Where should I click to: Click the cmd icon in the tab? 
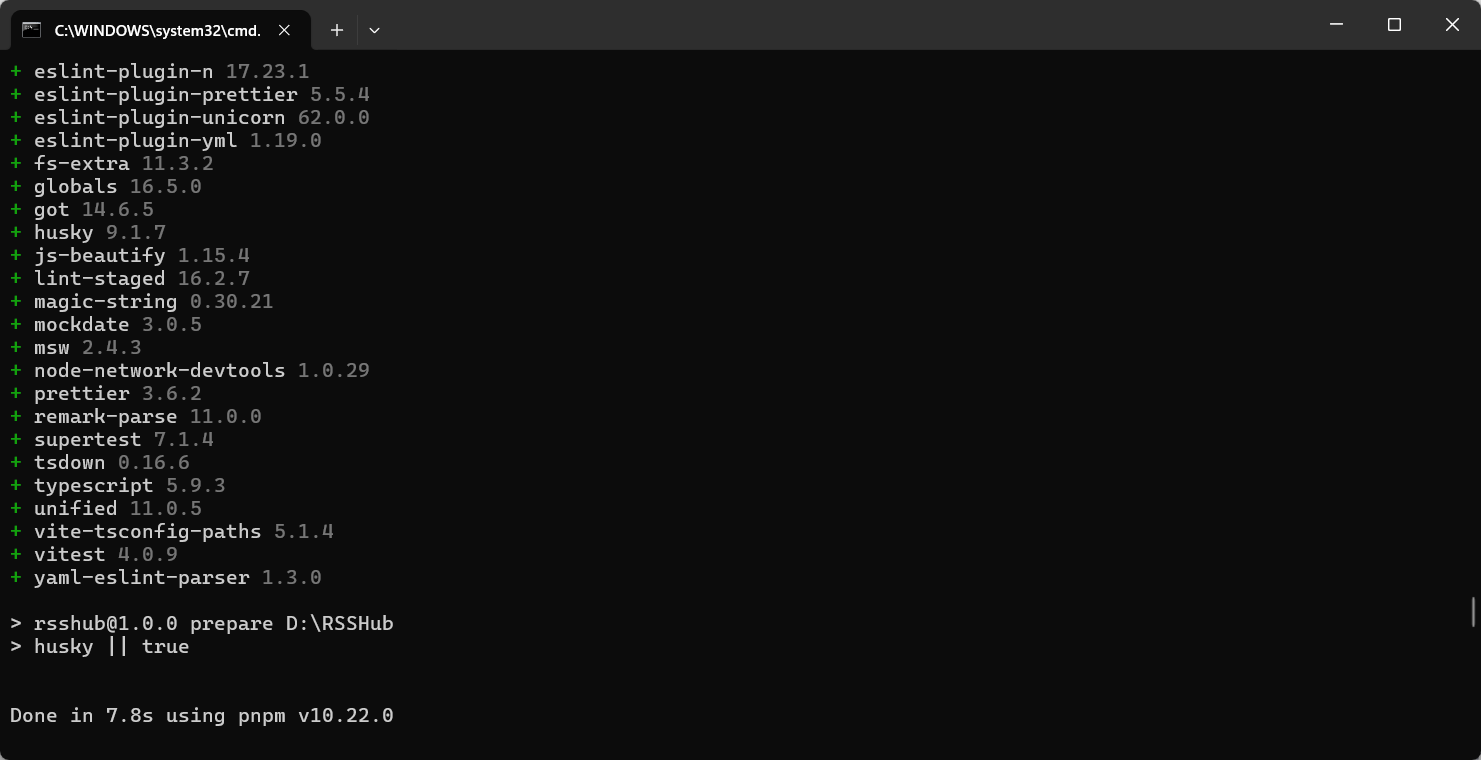point(32,30)
